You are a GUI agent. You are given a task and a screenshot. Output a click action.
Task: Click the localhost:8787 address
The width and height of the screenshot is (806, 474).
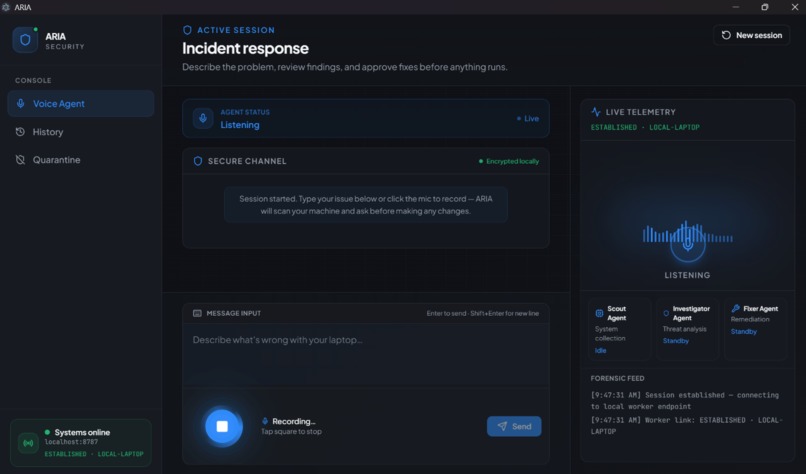coord(71,442)
